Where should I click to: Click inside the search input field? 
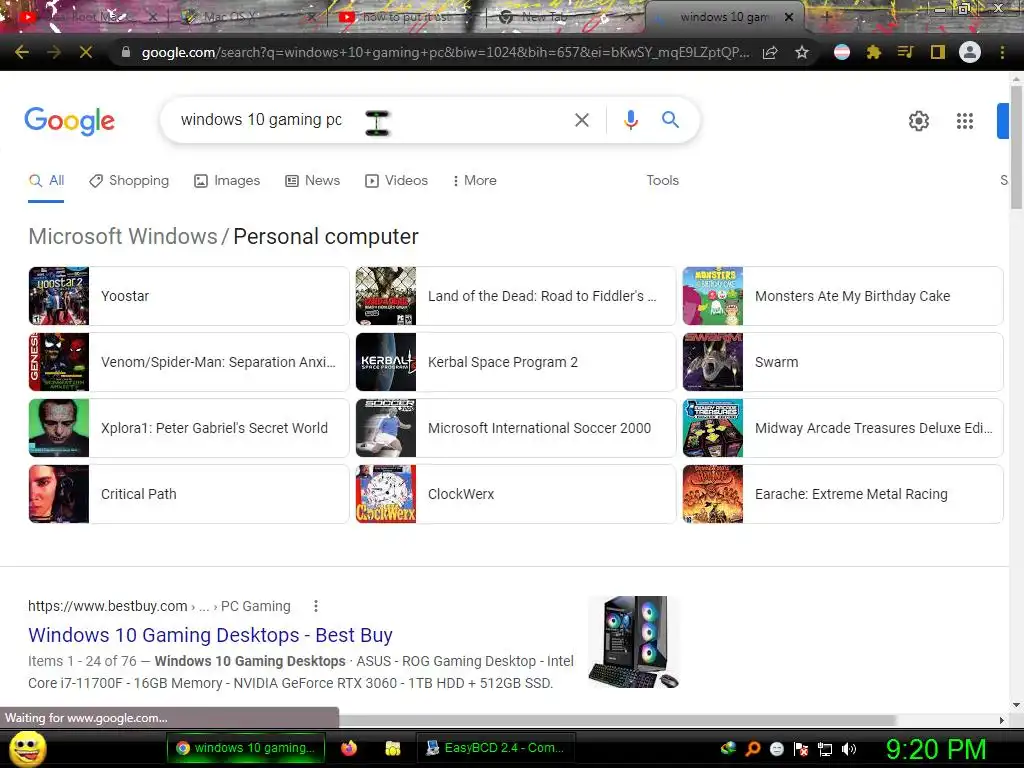(x=366, y=120)
